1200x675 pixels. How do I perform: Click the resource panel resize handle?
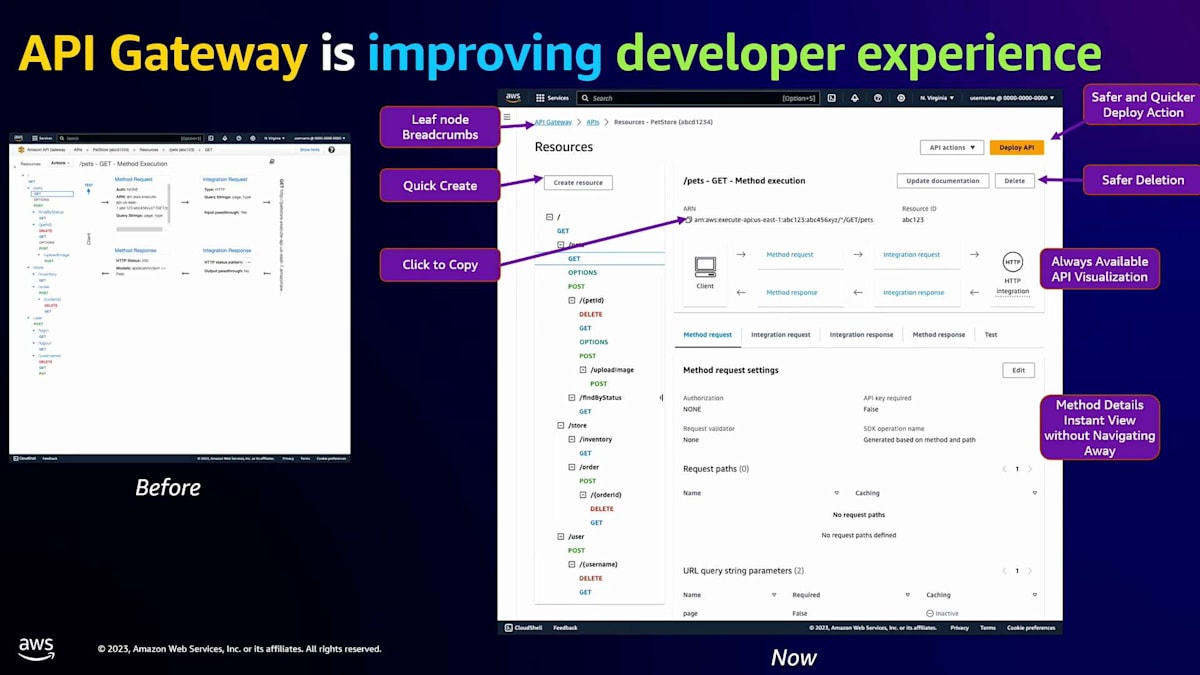(662, 397)
